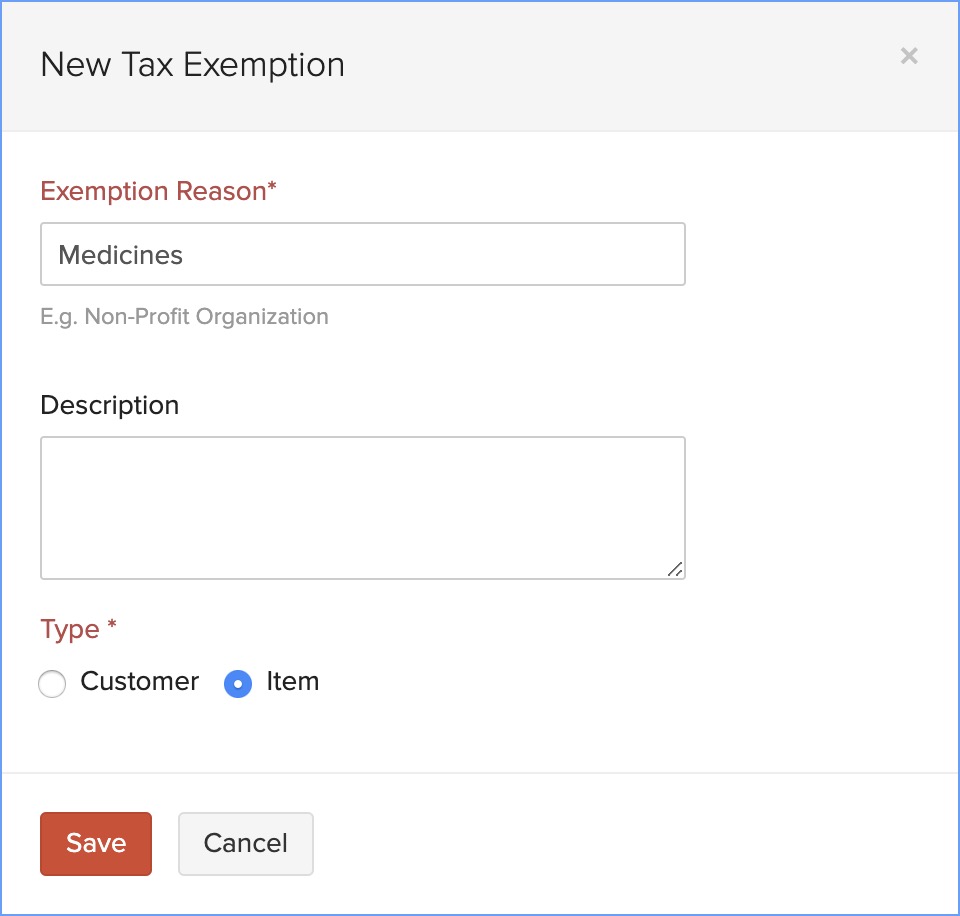Save the new tax exemption

click(x=96, y=843)
